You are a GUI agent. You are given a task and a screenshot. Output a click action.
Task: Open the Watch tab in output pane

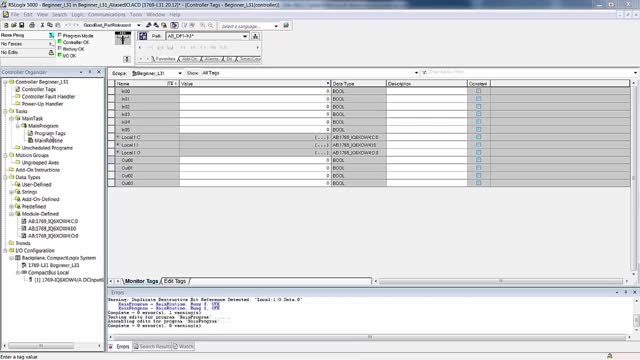(183, 347)
